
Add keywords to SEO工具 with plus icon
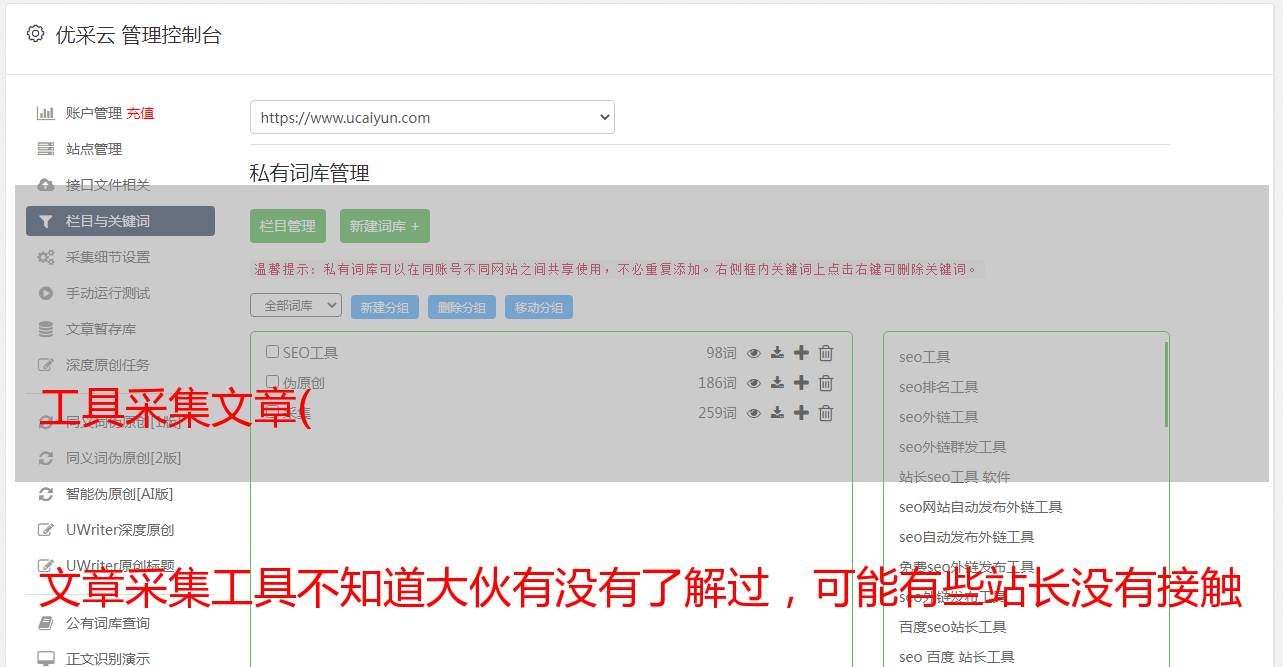[x=801, y=353]
